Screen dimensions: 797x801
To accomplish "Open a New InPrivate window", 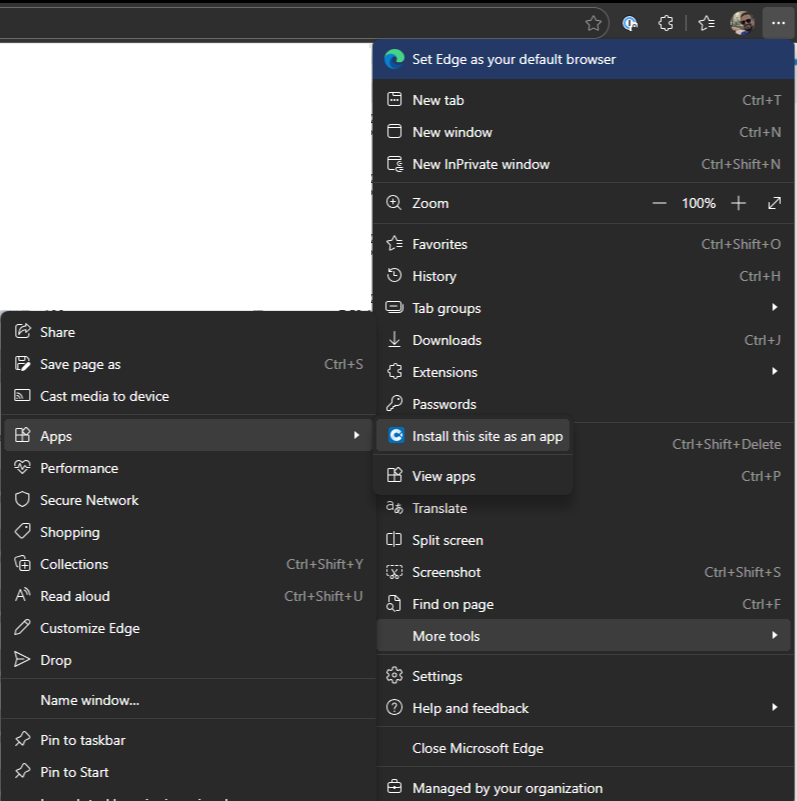I will pos(481,164).
